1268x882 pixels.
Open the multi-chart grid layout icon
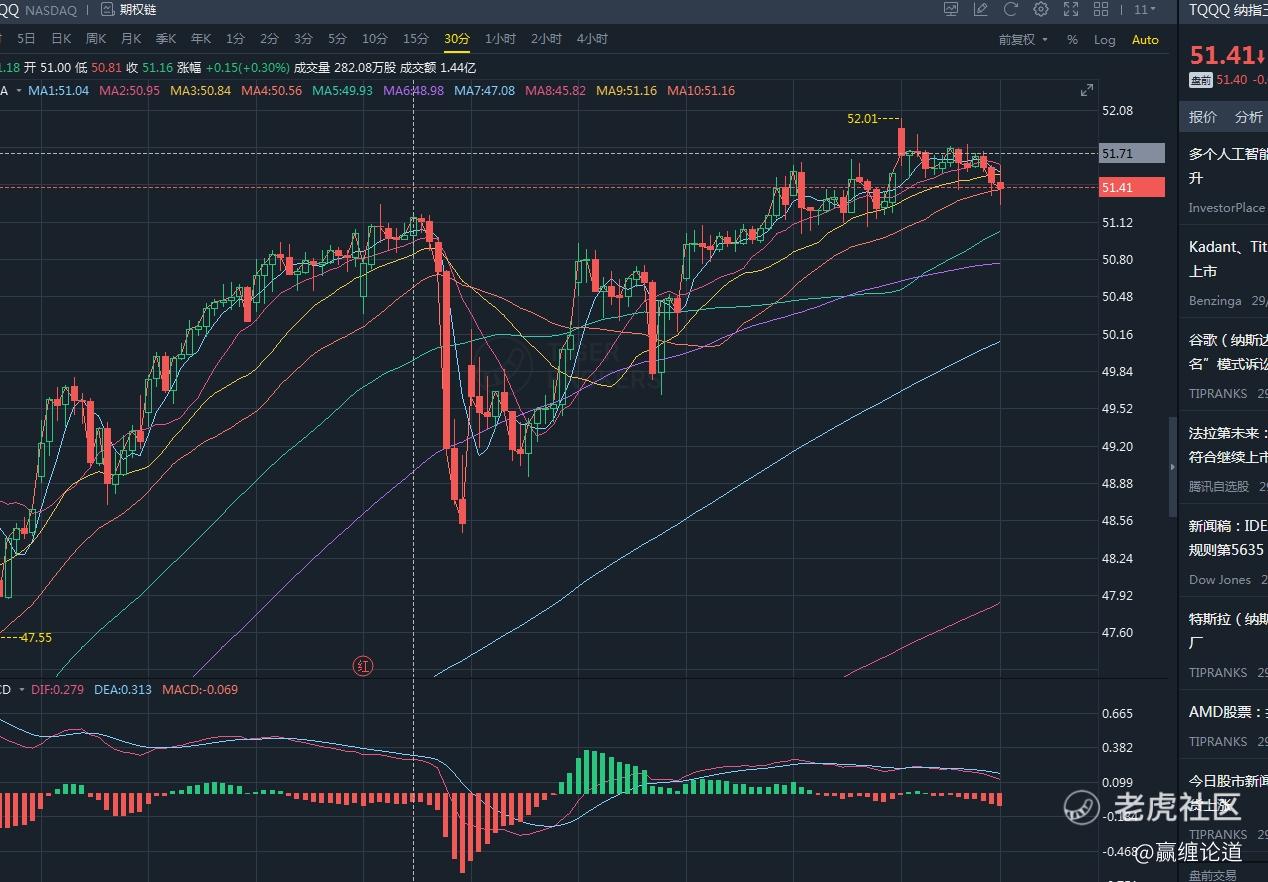1101,10
